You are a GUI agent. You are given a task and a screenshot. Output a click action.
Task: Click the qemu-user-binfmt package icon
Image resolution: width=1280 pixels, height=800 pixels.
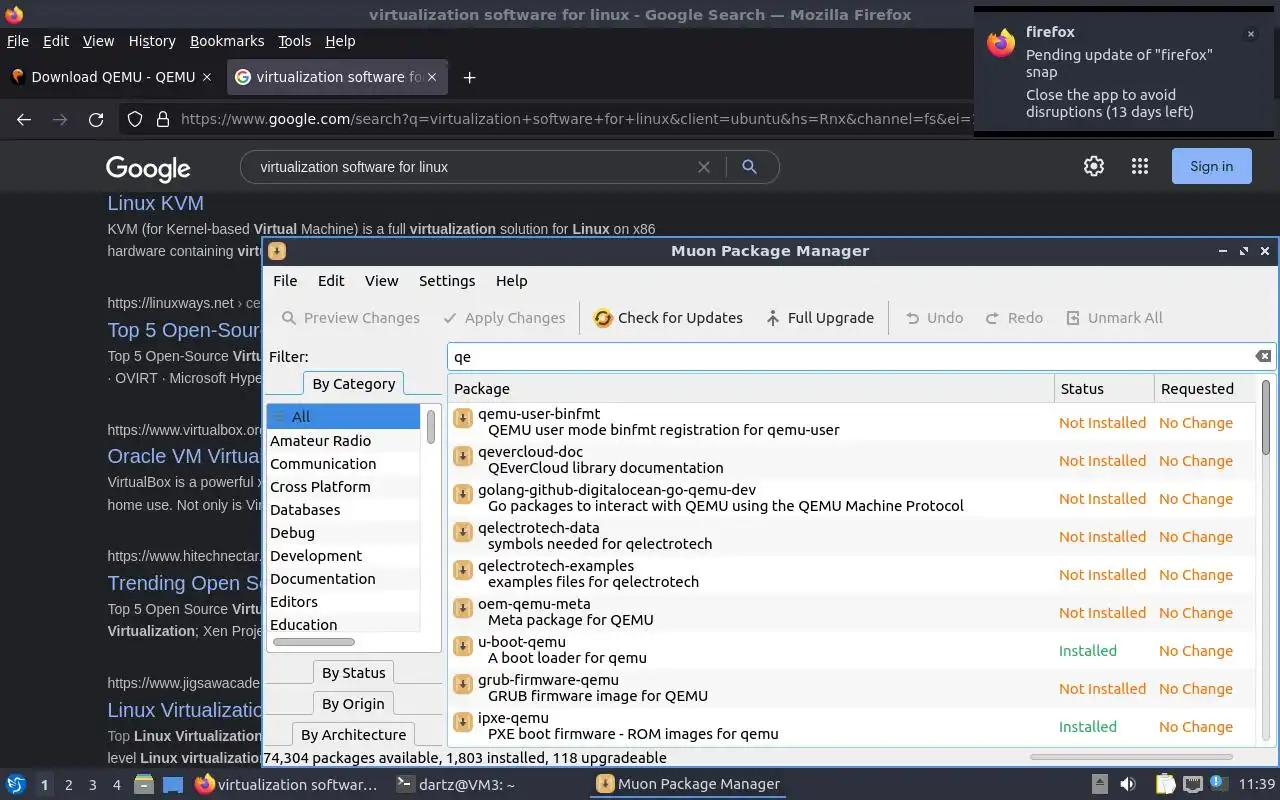point(463,418)
